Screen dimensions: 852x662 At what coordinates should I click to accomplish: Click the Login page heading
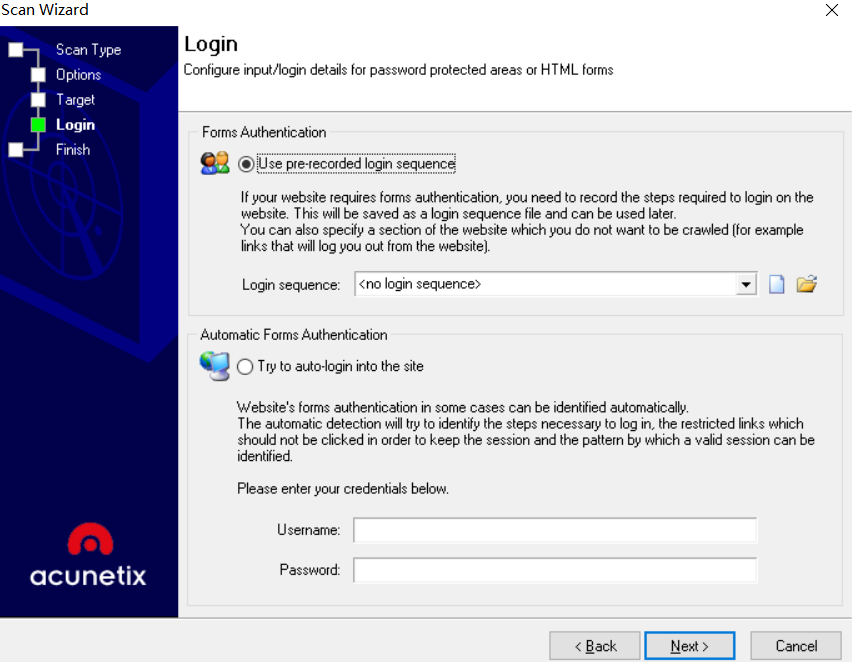211,45
